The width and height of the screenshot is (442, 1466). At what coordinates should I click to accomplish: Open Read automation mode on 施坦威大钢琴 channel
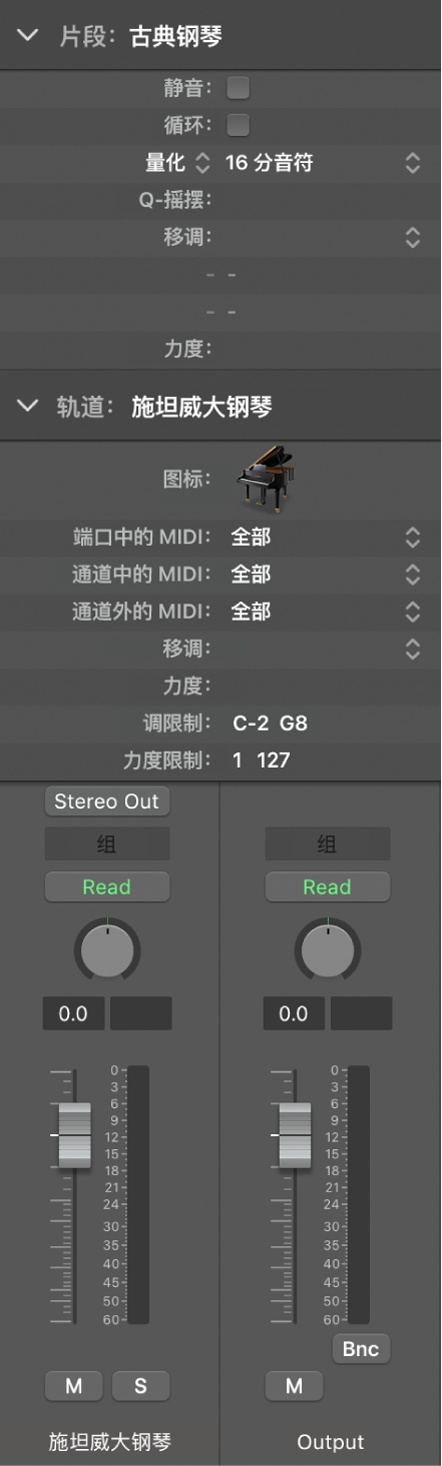(107, 887)
